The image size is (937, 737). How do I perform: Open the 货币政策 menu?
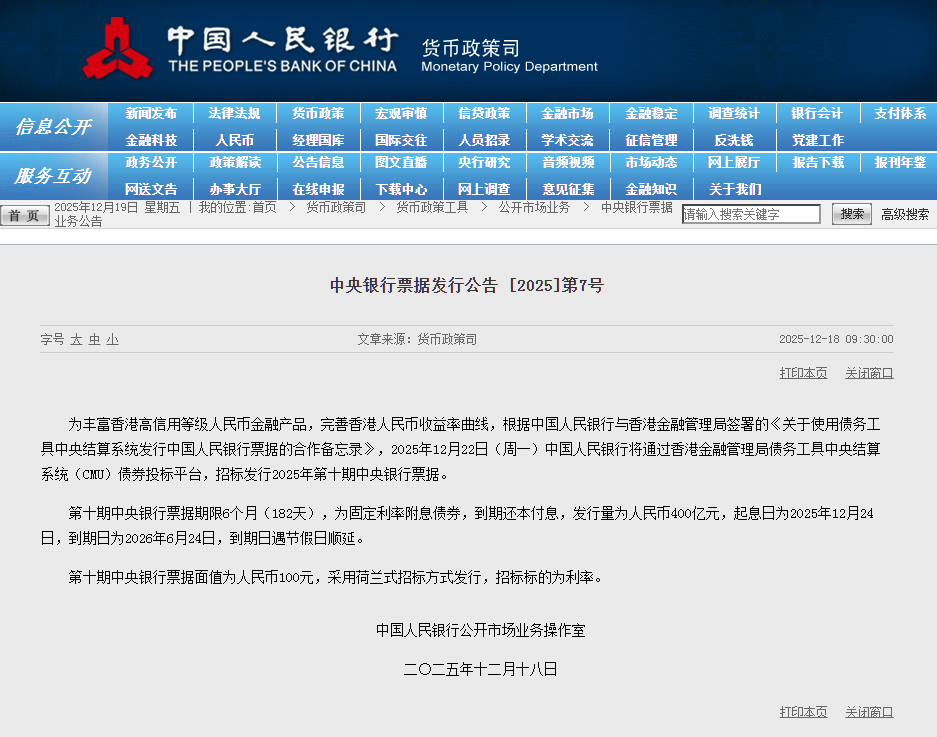(x=318, y=112)
